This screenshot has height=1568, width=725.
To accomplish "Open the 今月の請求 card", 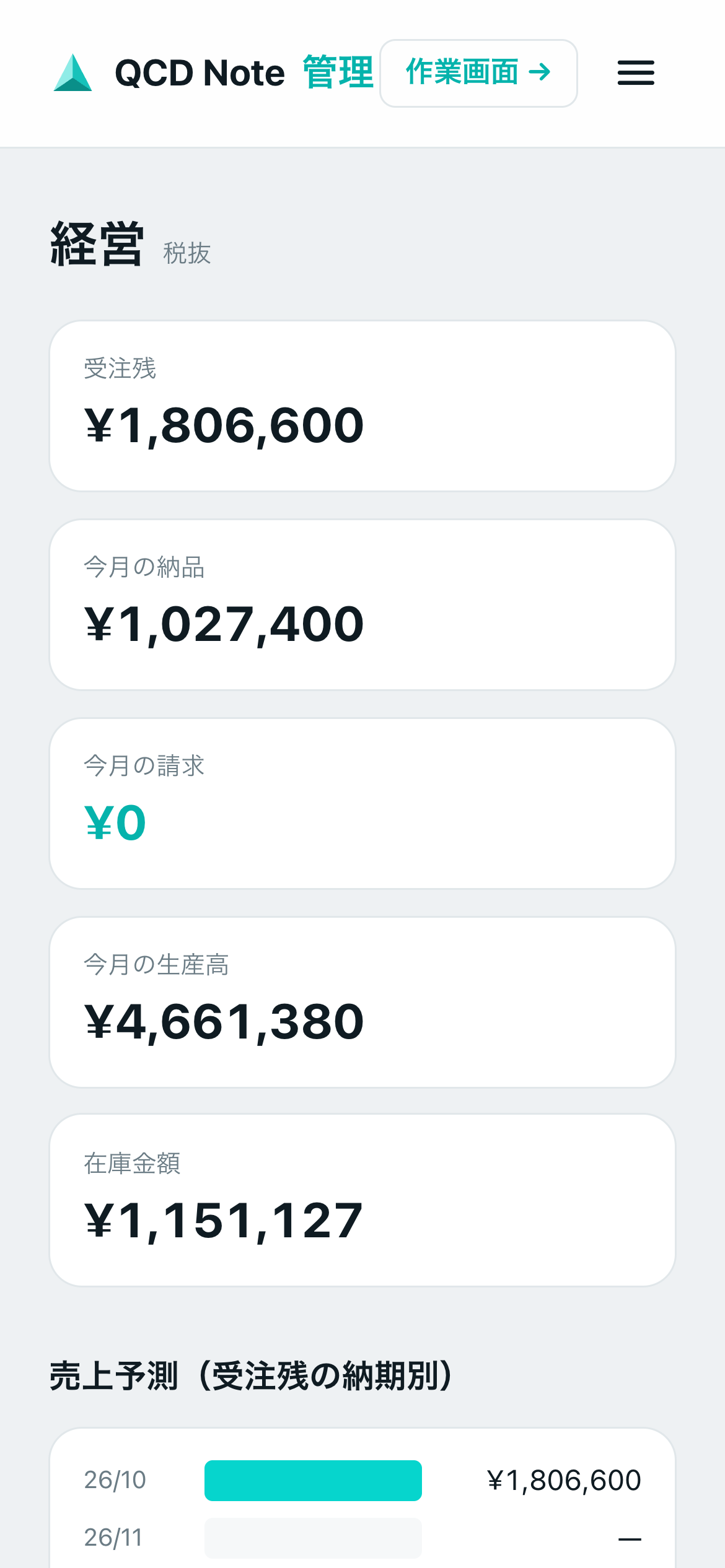I will tap(362, 804).
